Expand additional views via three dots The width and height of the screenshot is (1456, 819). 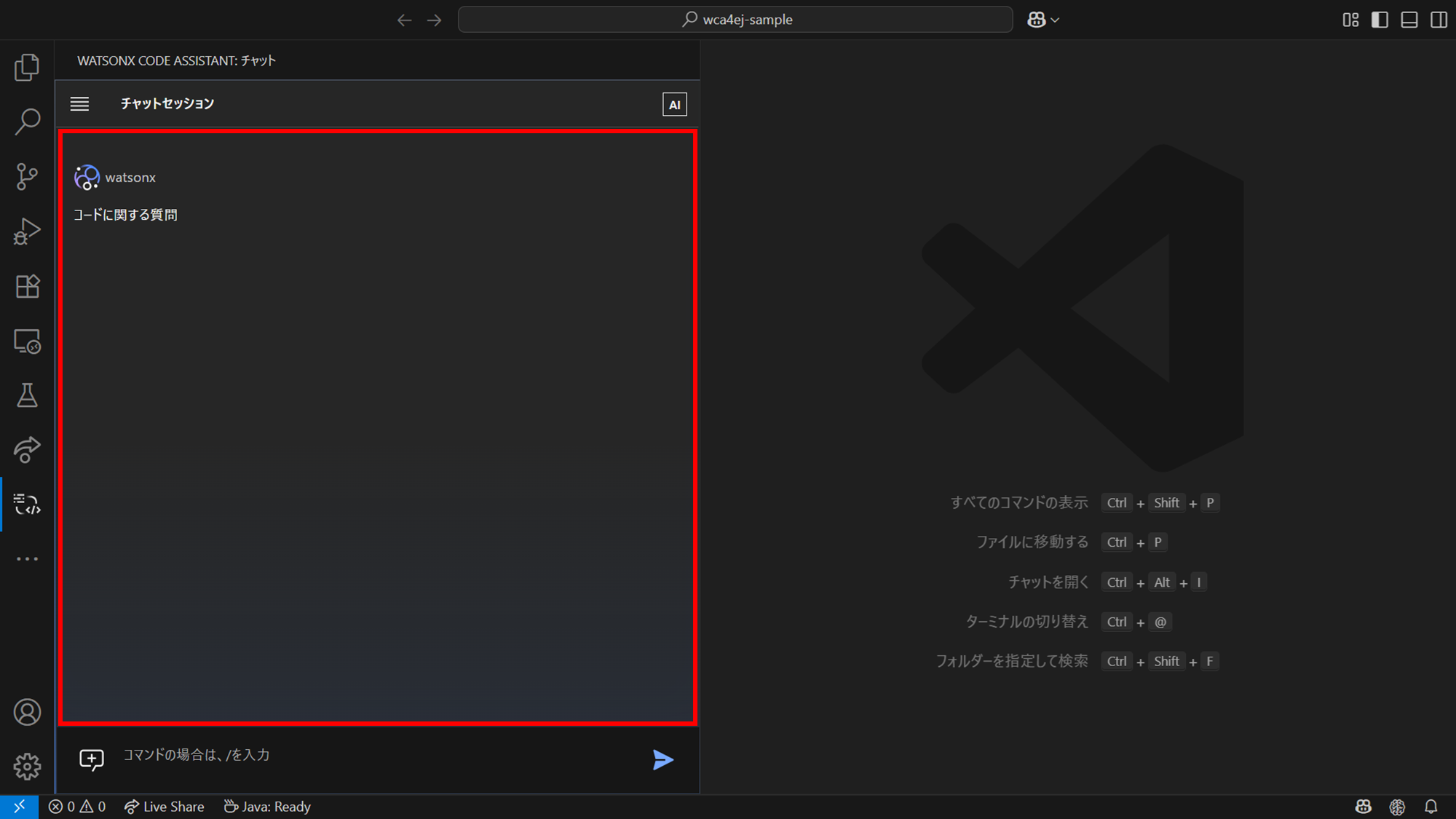(27, 559)
